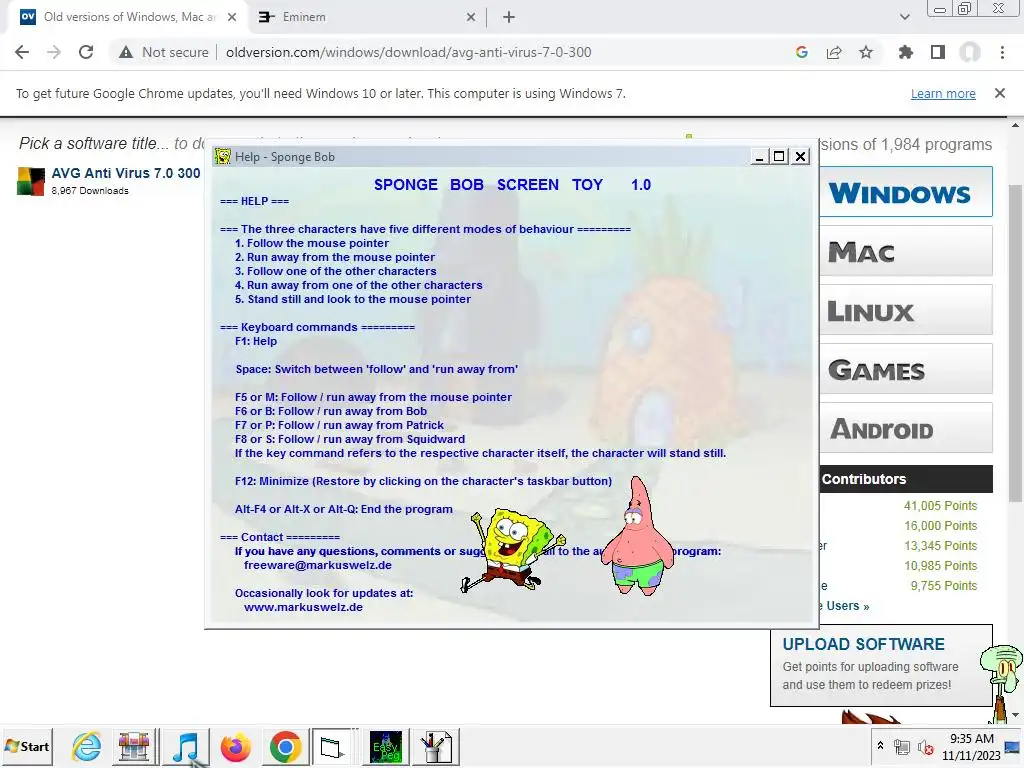
Task: Show hidden system tray icons
Action: coord(880,746)
